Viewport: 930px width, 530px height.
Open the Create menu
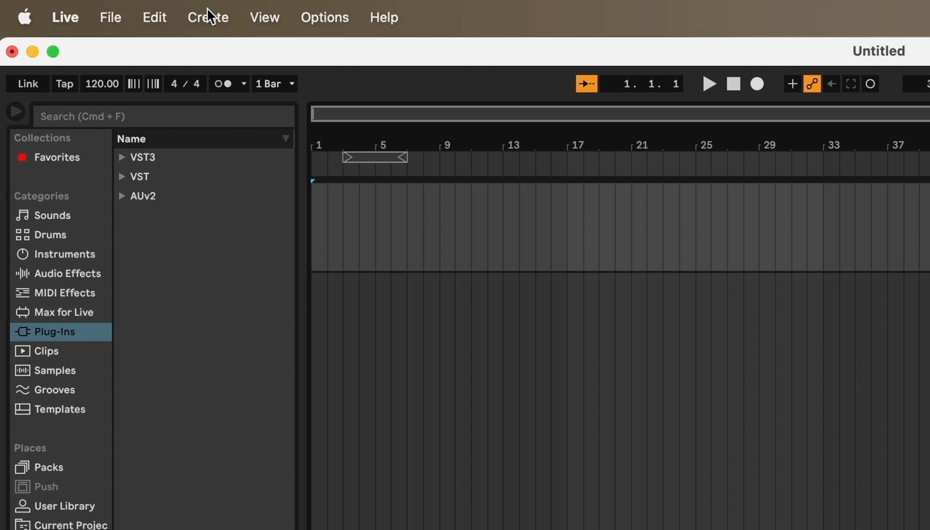pyautogui.click(x=208, y=17)
